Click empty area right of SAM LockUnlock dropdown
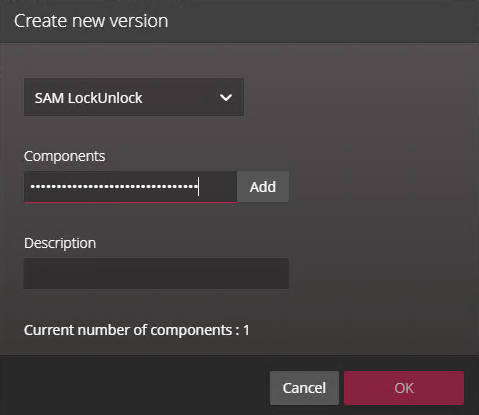Image resolution: width=479 pixels, height=415 pixels. pos(360,97)
